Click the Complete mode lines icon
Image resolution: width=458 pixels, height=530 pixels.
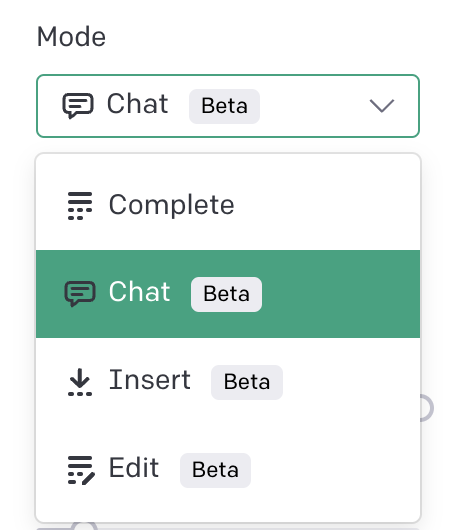(x=80, y=206)
